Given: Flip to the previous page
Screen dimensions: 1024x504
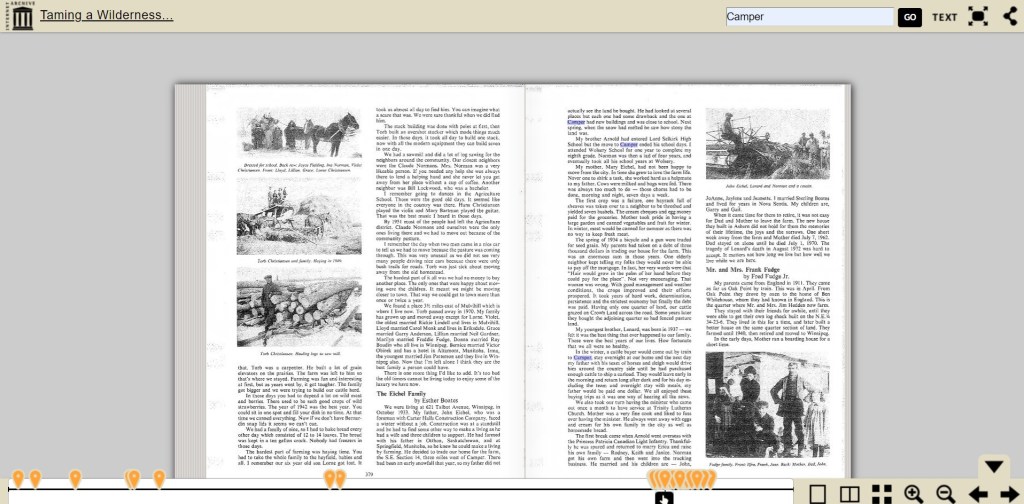Looking at the screenshot, I should (x=977, y=494).
